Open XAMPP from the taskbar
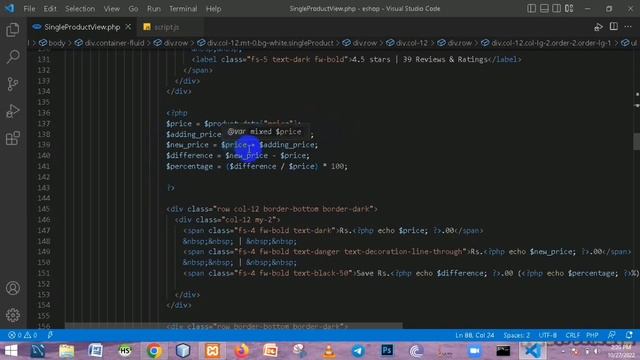Viewport: 640px width, 360px height. (212, 351)
